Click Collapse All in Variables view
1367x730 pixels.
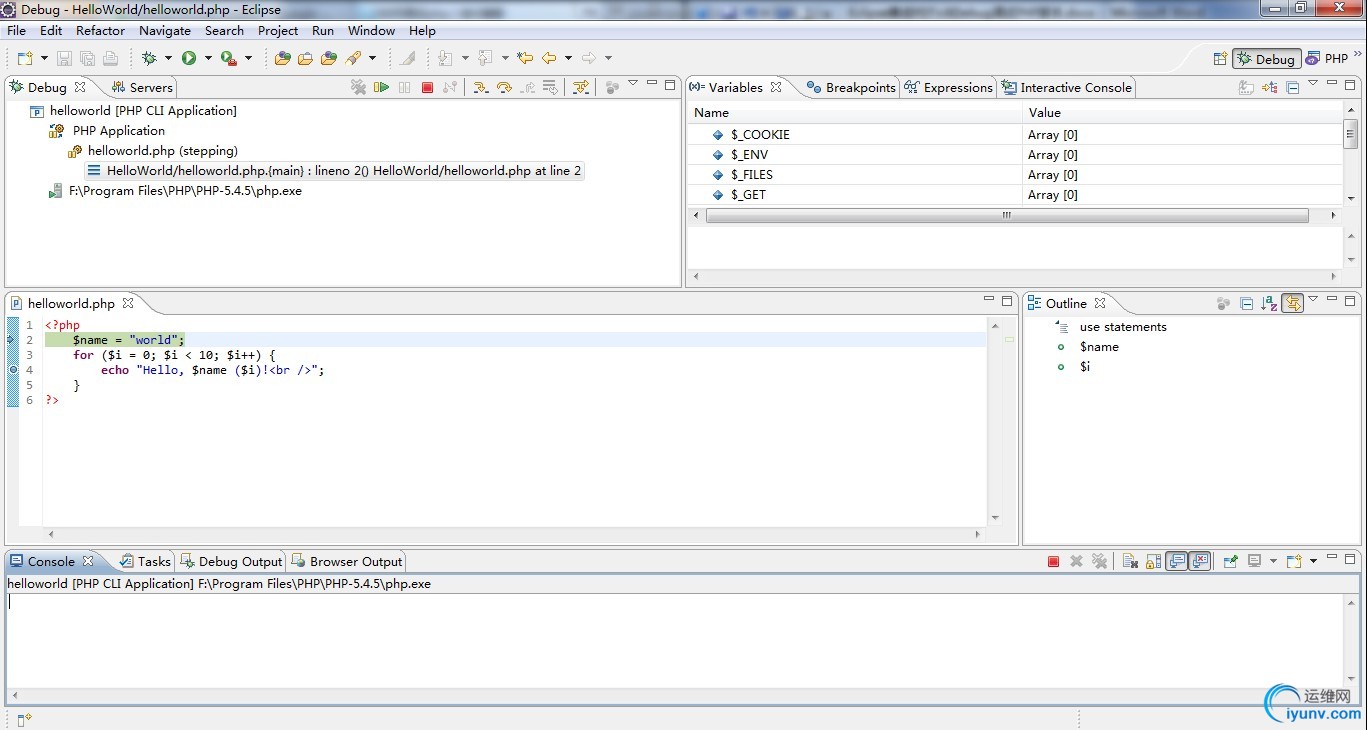(1293, 87)
